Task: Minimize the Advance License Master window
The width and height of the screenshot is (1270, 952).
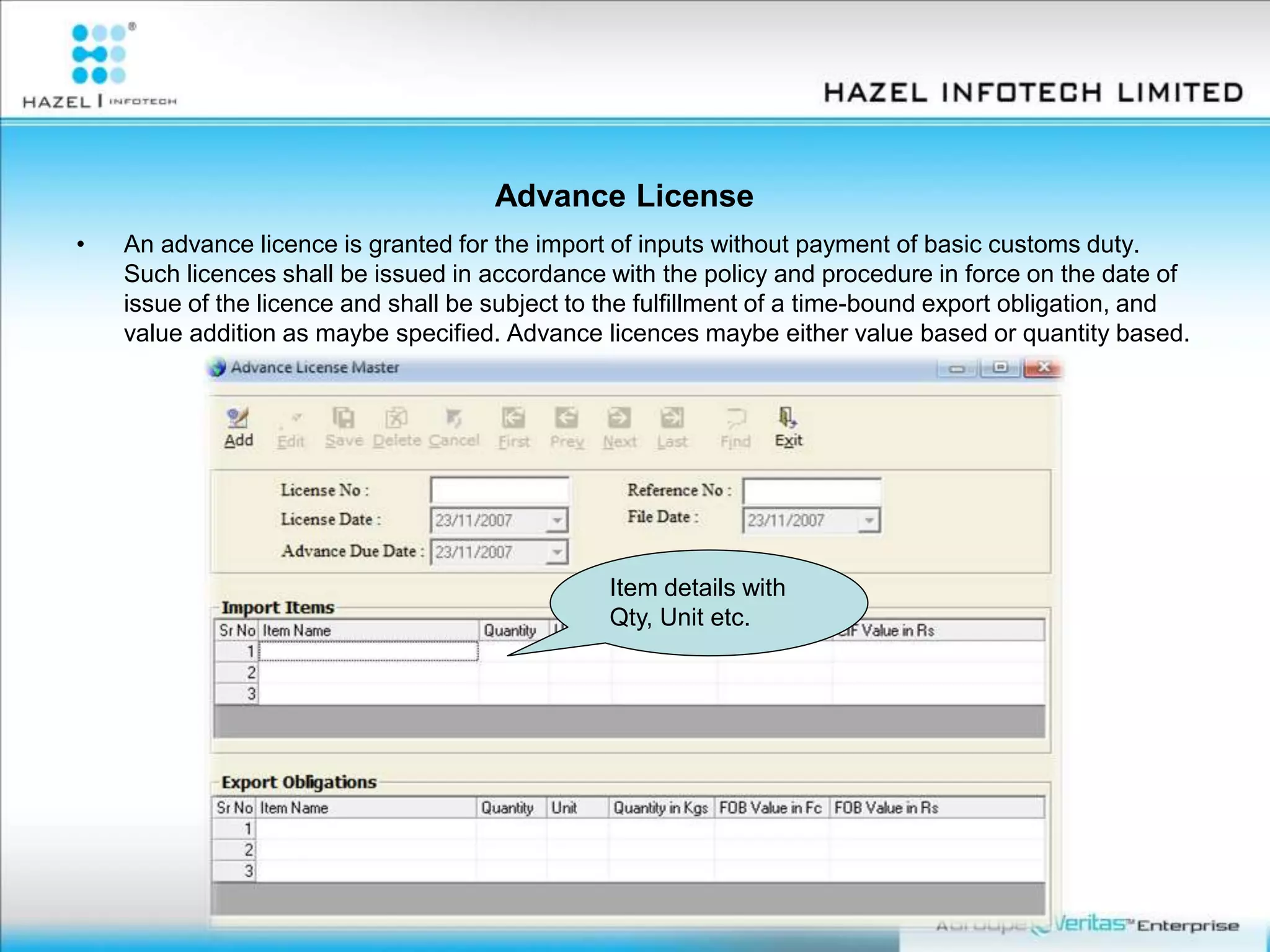Action: pos(957,368)
